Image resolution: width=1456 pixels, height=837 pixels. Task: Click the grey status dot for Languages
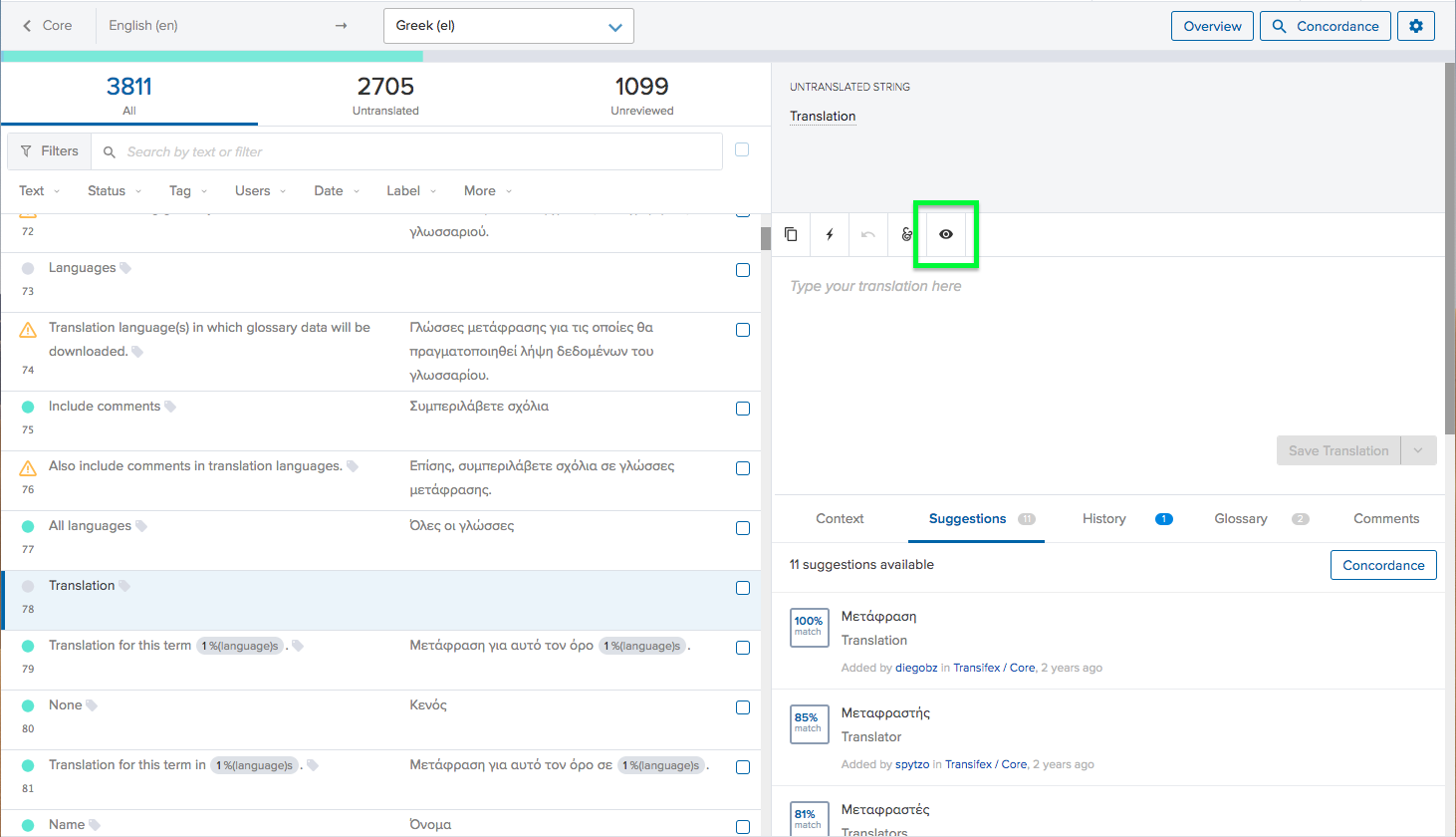[x=28, y=268]
